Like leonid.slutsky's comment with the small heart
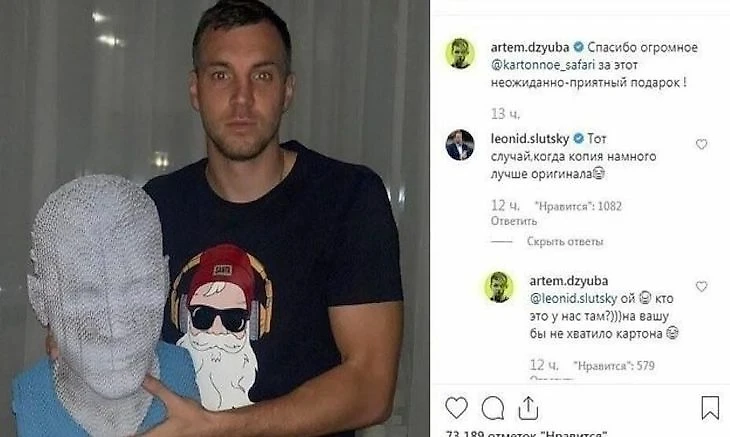 [x=702, y=144]
